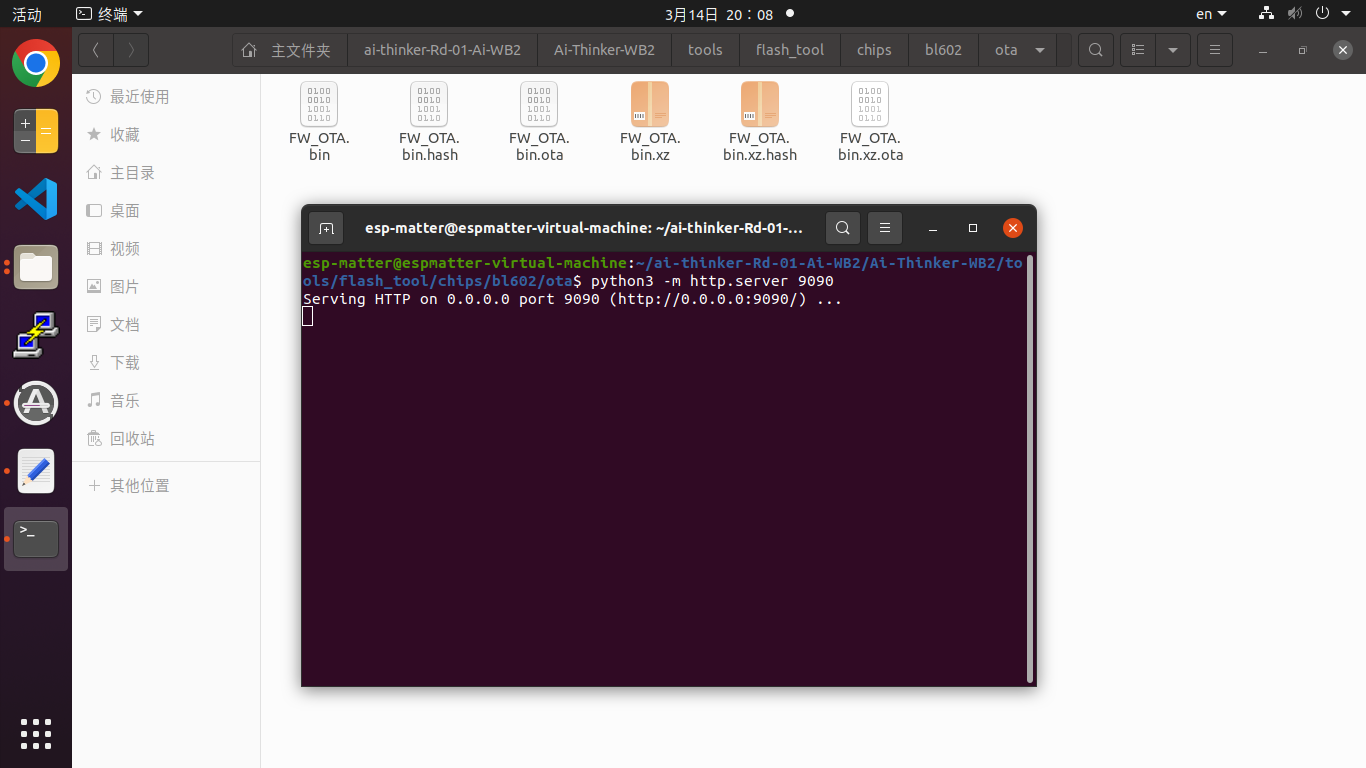This screenshot has width=1366, height=768.
Task: Open the en input source menu
Action: (1211, 14)
